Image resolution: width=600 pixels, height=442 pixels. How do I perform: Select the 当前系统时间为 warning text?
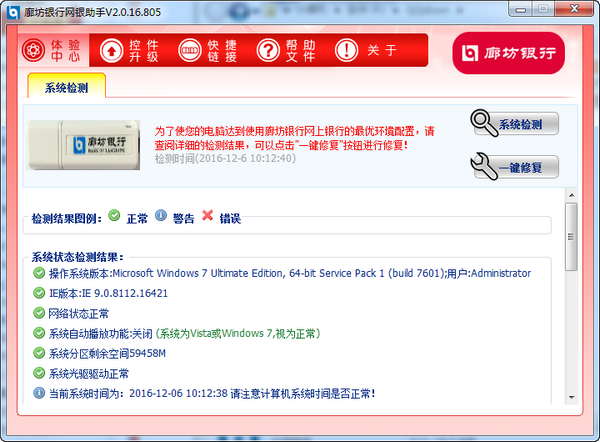click(x=212, y=393)
